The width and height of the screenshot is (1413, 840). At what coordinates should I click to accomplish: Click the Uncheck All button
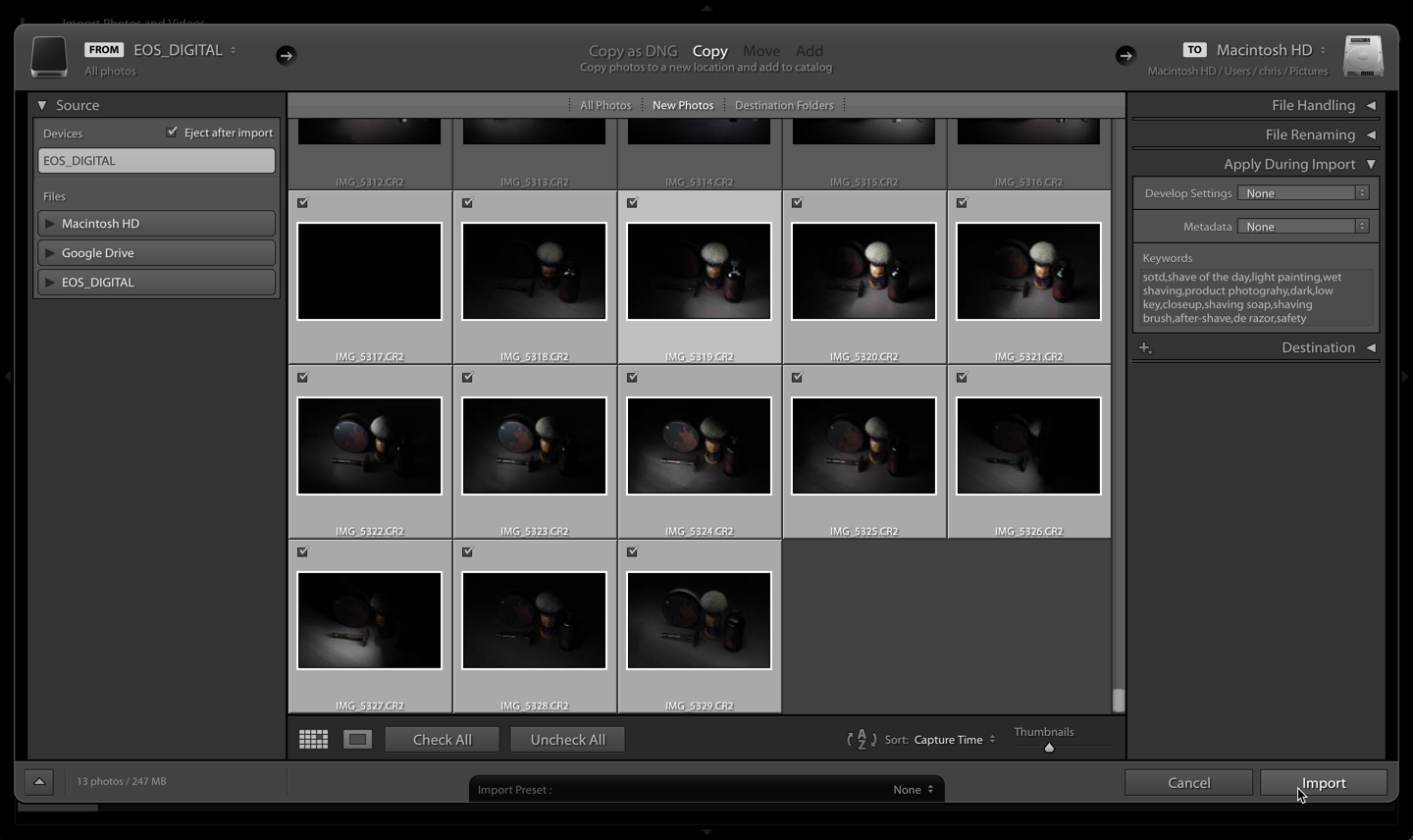567,740
